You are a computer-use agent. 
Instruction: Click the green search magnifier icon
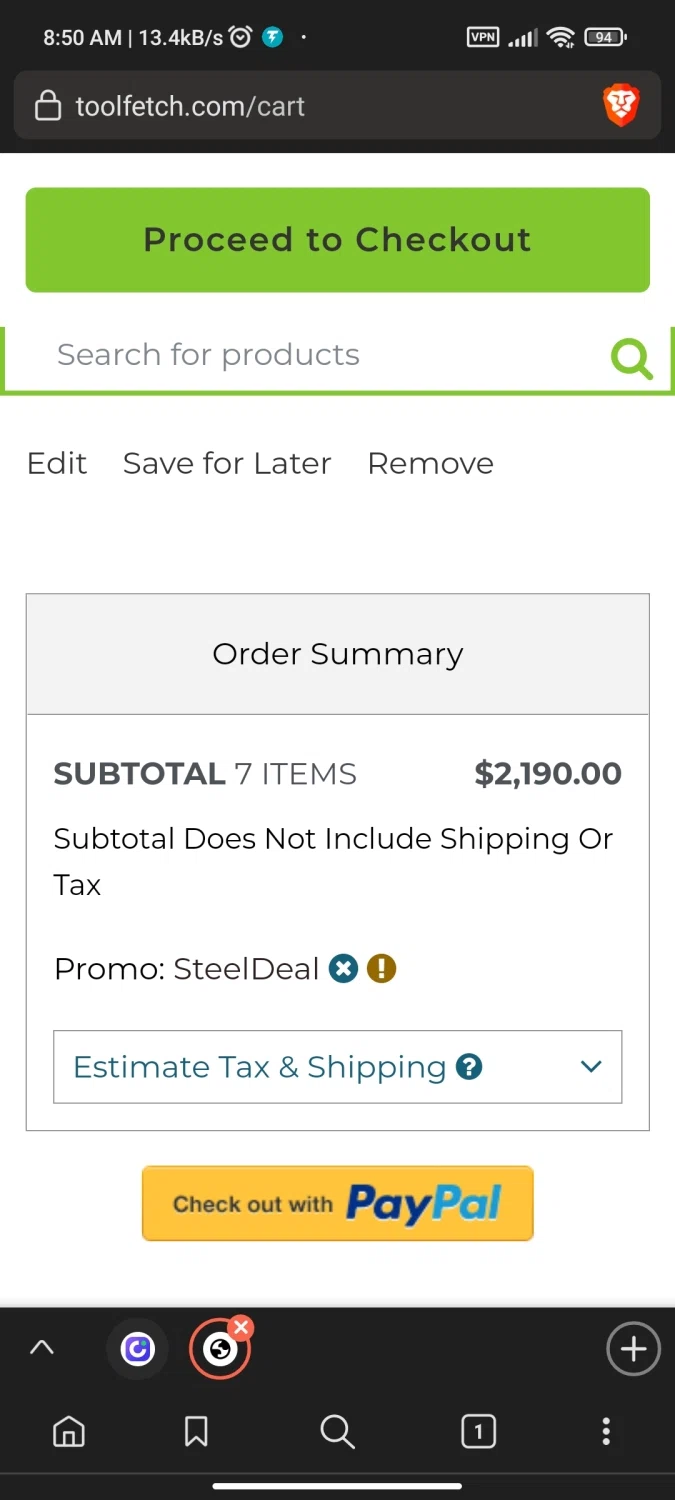click(x=632, y=358)
